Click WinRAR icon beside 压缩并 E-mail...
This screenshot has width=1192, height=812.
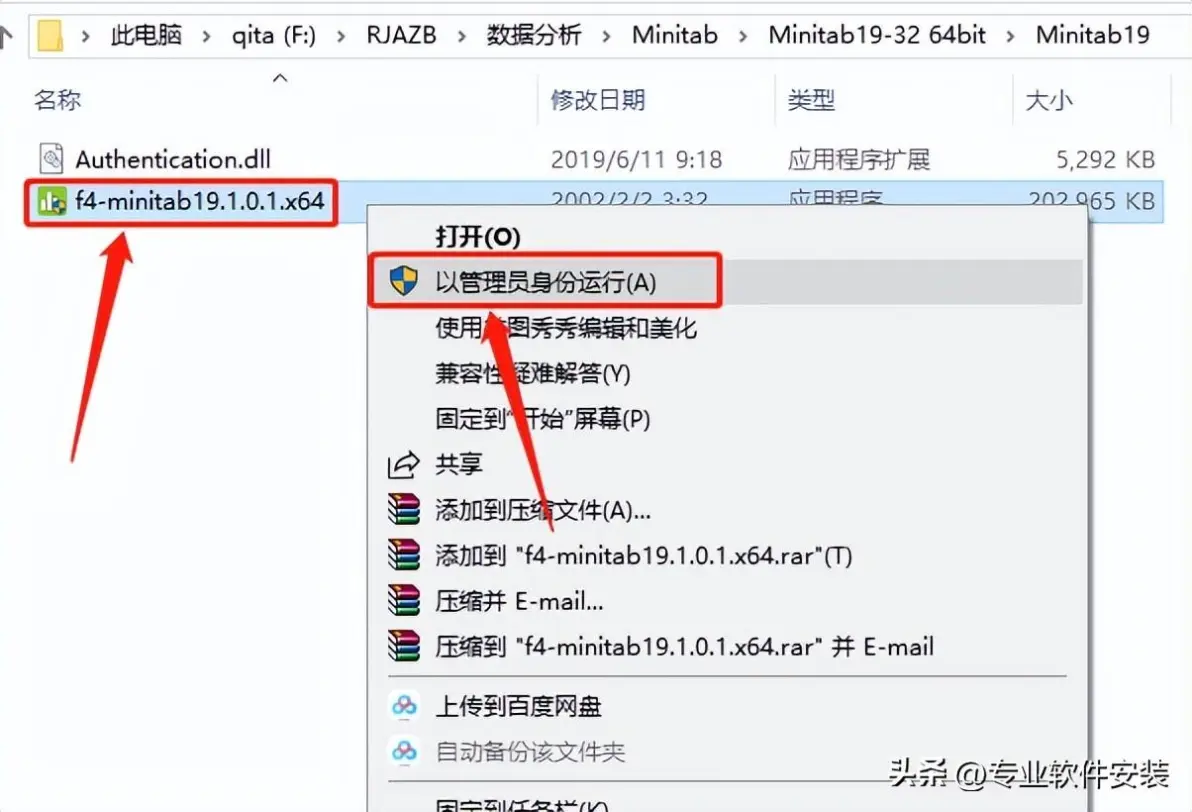click(404, 601)
